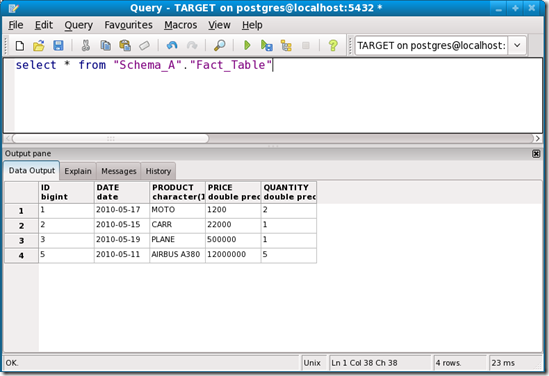Paste with the clipboard icon
Viewport: 549px width, 376px height.
(x=125, y=46)
